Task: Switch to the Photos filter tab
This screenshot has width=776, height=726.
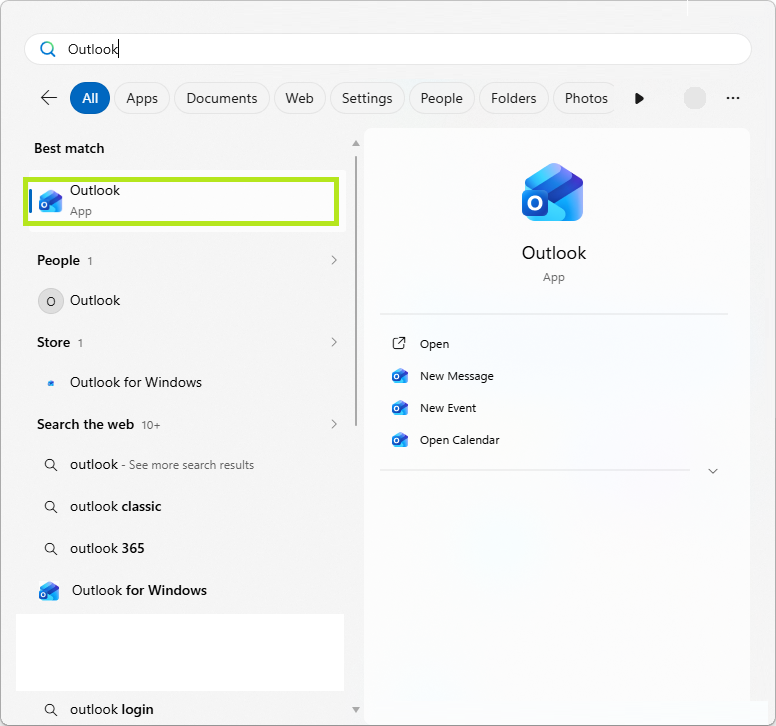Action: (586, 98)
